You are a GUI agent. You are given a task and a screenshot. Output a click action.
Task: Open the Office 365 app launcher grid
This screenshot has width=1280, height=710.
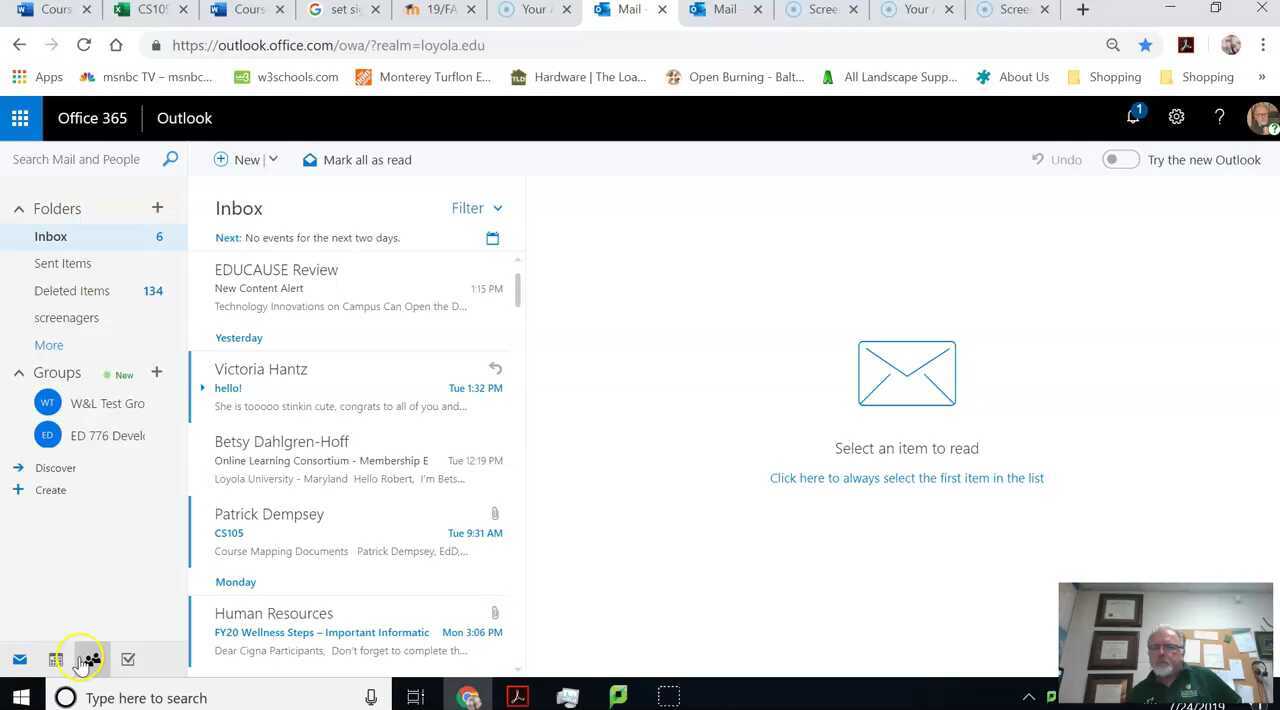(x=20, y=118)
